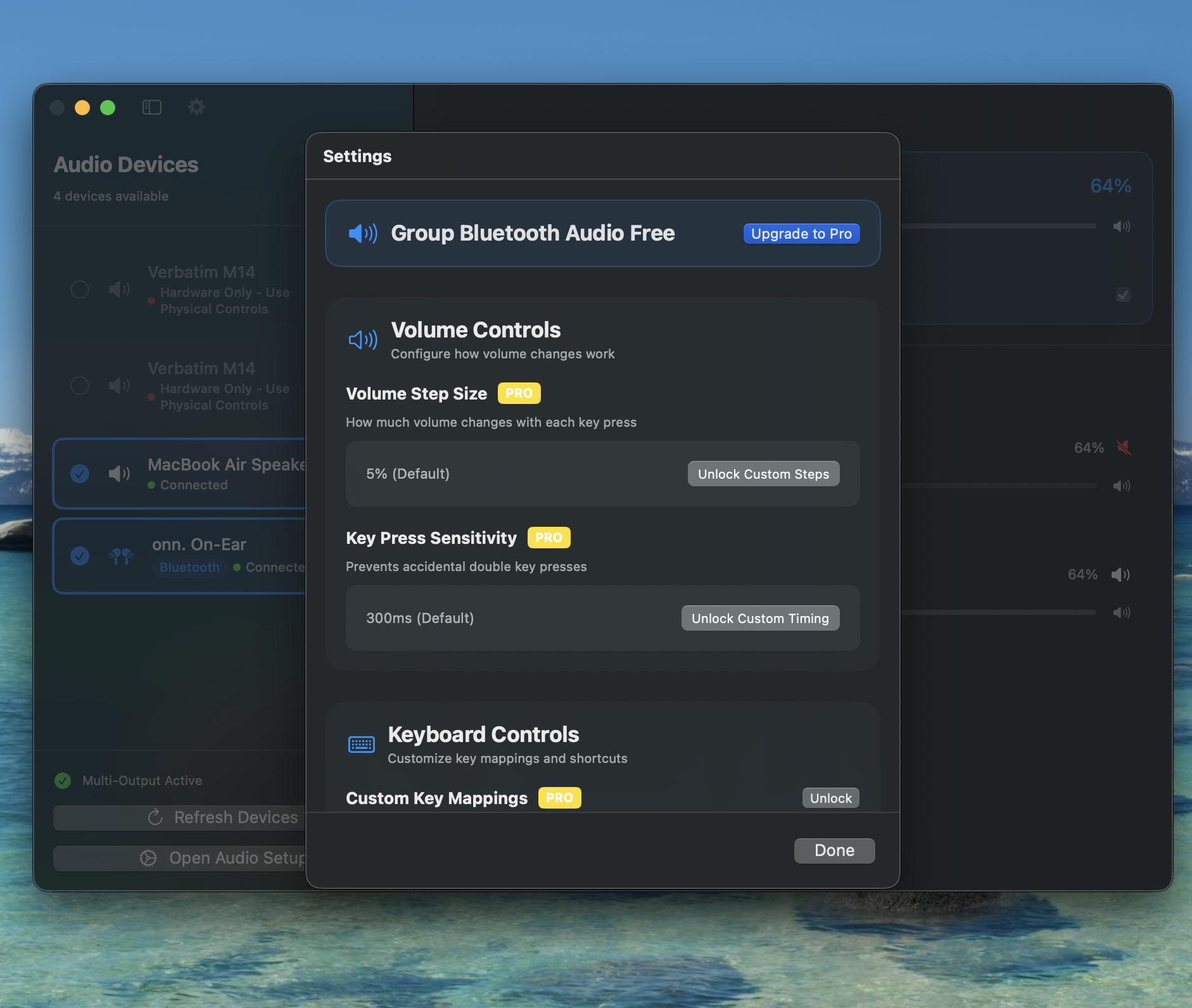Click the Volume Controls speaker icon
This screenshot has width=1192, height=1008.
coord(363,340)
